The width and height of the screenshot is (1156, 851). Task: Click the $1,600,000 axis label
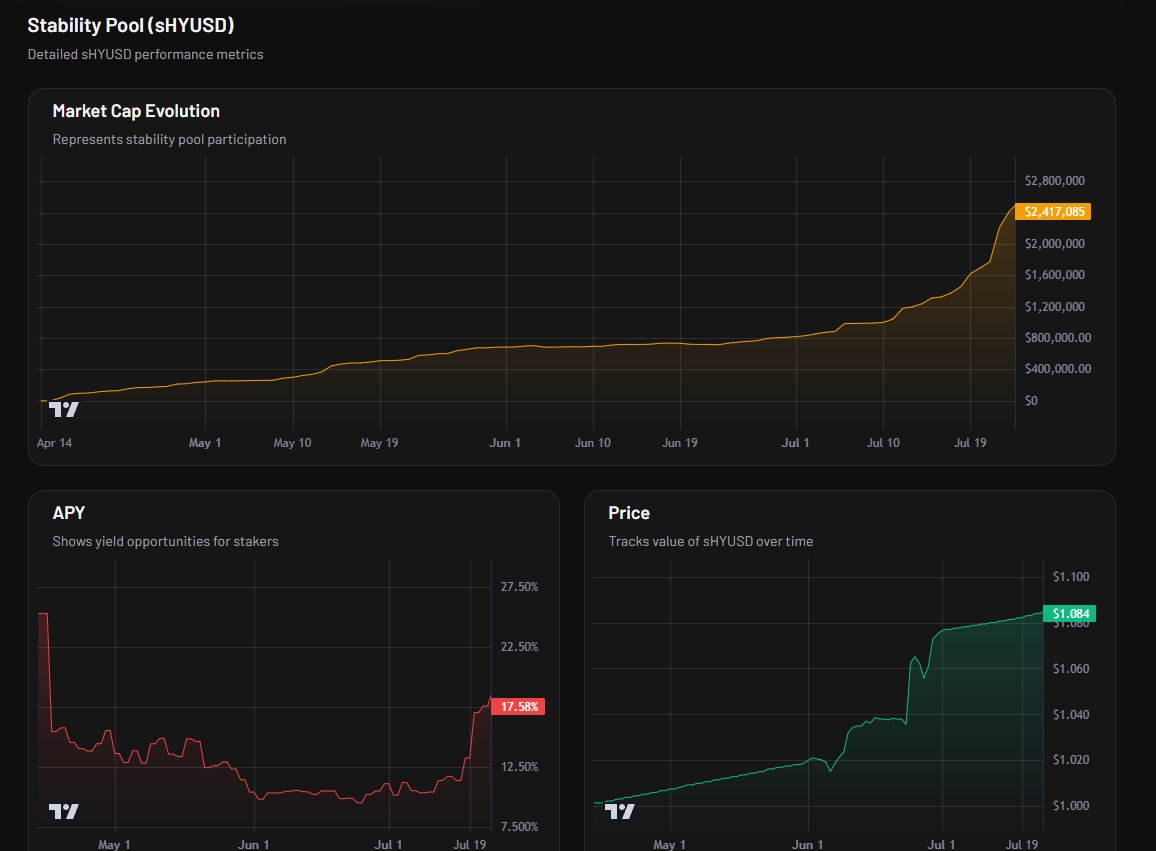pos(1055,274)
